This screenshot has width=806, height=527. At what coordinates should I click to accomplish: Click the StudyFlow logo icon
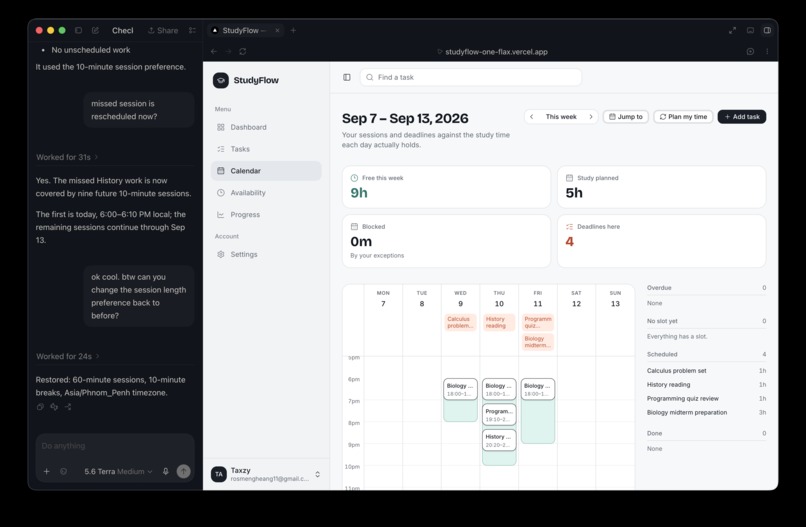point(221,80)
